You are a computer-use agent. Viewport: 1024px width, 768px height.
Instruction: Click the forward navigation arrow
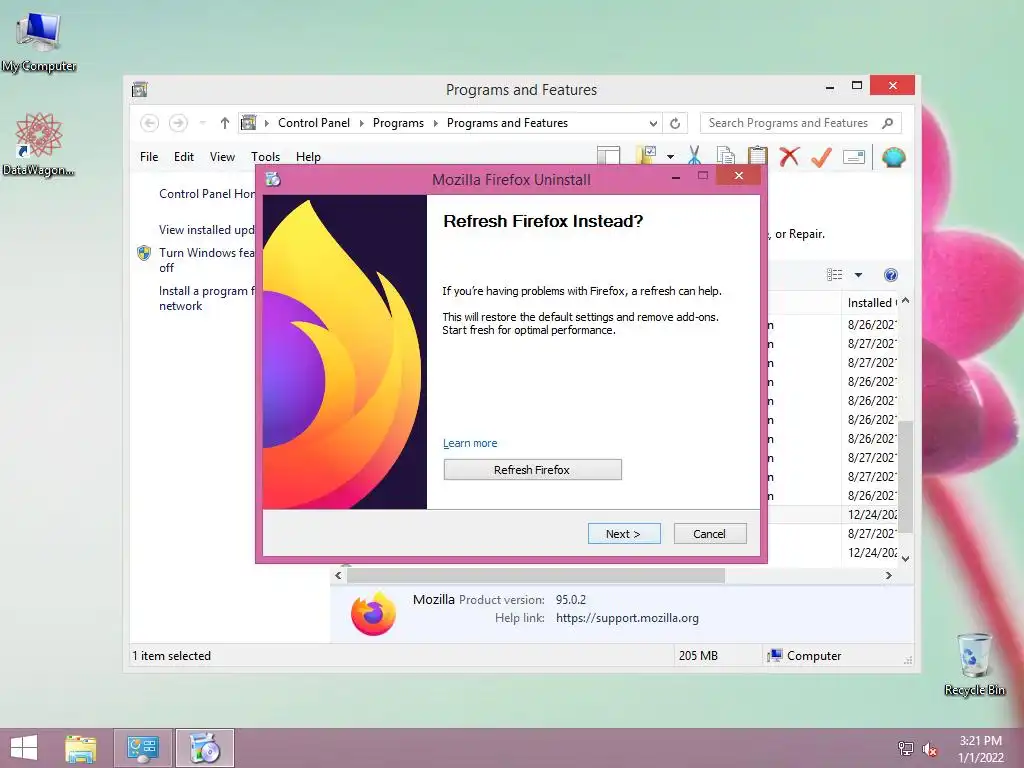[178, 123]
